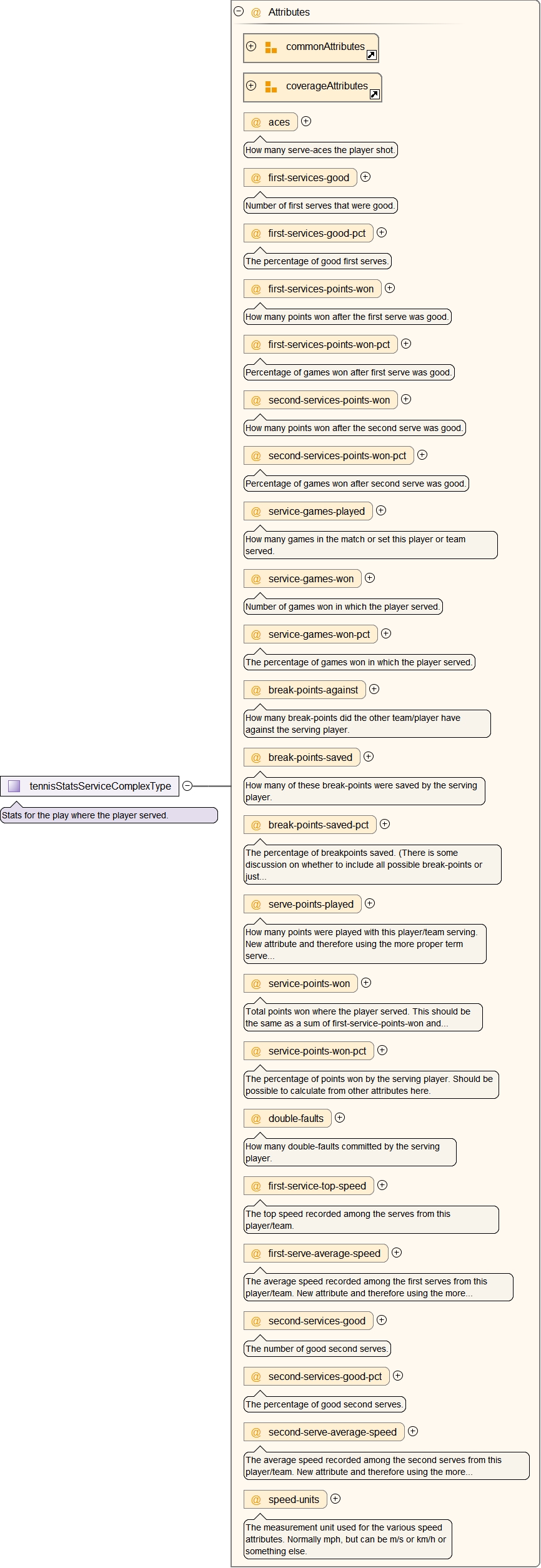This screenshot has width=541, height=1568.
Task: Select the service-games-played attribute
Action: (316, 512)
